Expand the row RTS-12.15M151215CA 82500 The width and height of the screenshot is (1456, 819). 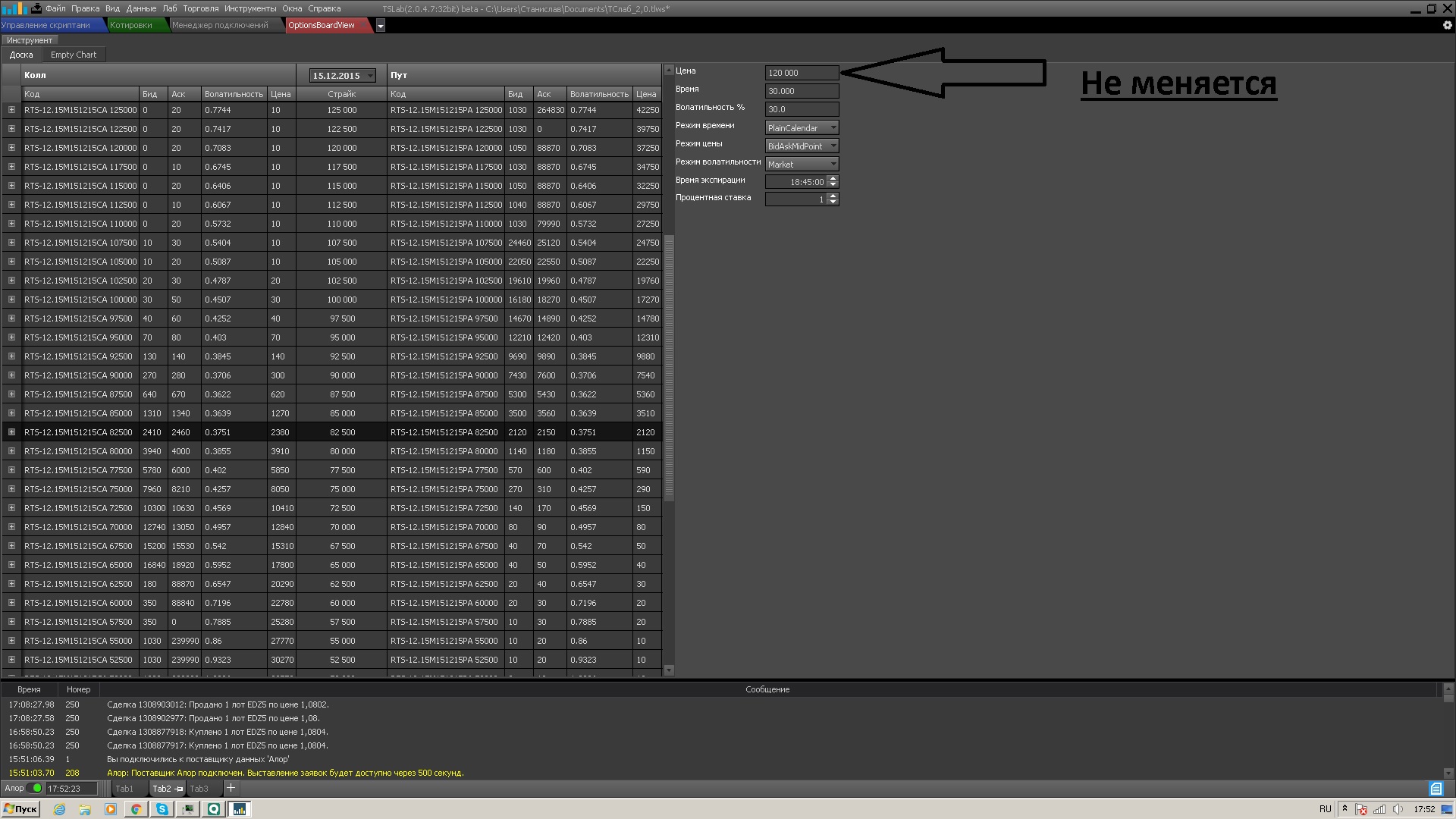click(x=11, y=432)
